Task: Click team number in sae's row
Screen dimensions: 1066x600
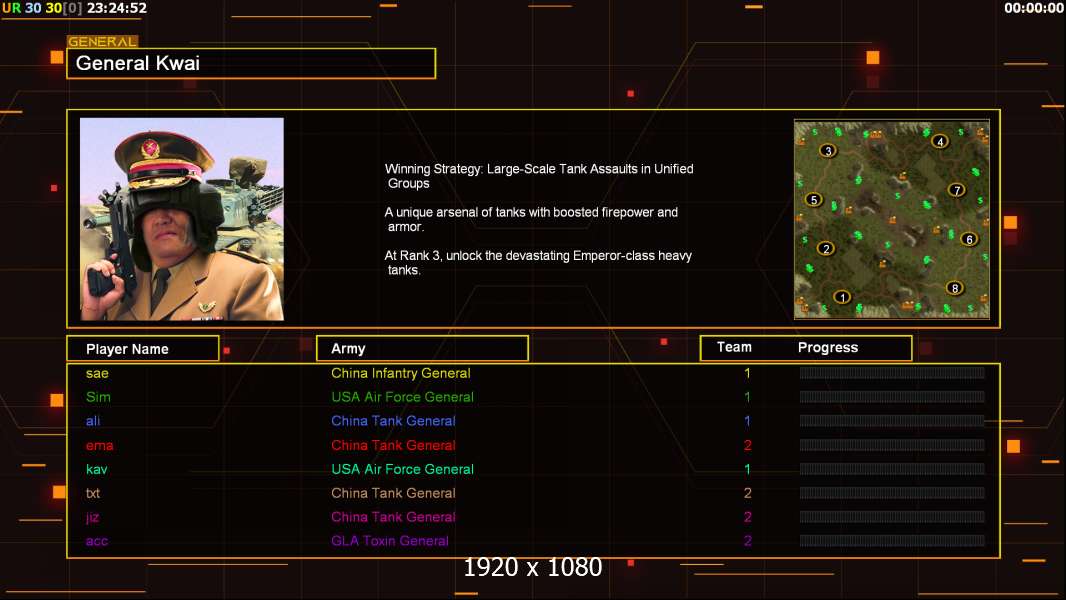Action: pos(747,373)
